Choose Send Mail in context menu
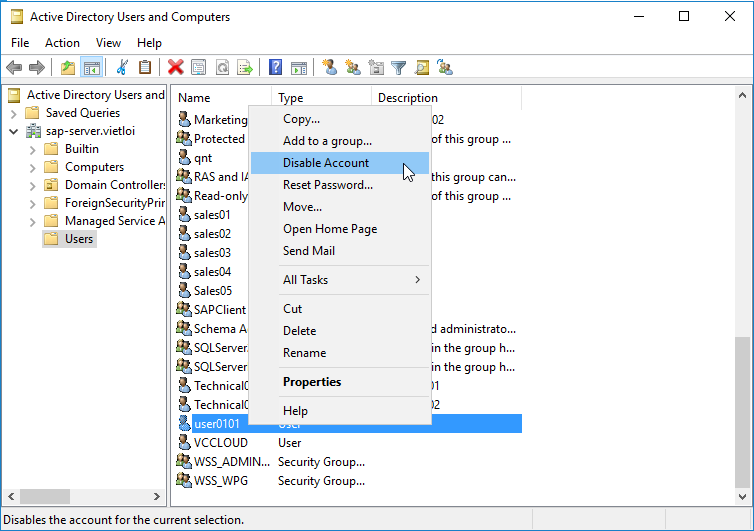 pos(339,251)
